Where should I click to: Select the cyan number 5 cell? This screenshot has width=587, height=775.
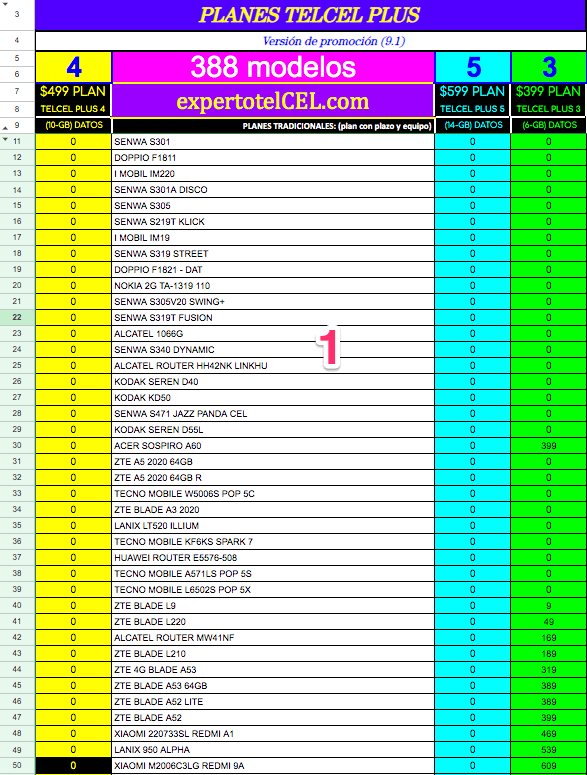[x=472, y=67]
